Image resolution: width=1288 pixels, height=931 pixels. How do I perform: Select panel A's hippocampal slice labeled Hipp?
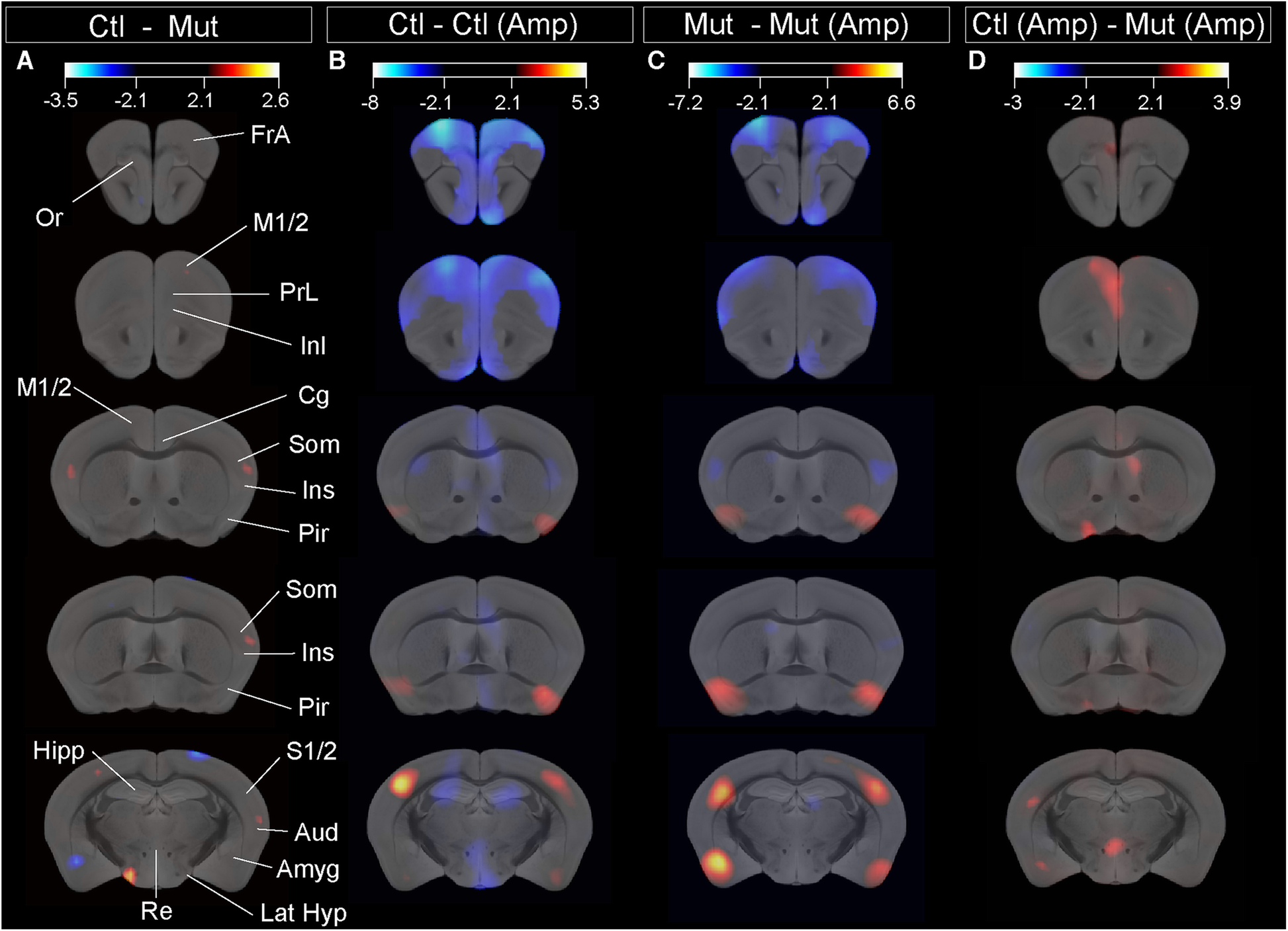click(157, 820)
